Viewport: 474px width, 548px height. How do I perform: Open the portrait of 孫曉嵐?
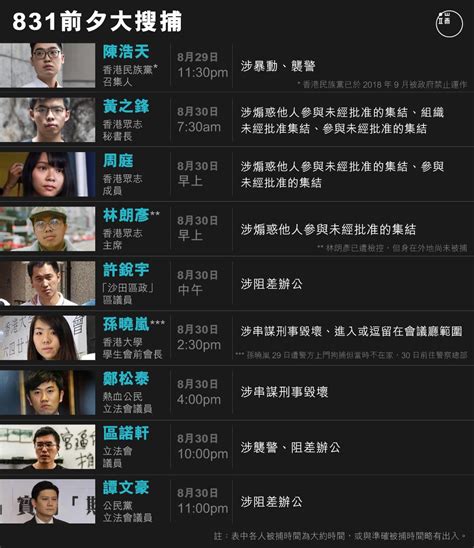coord(48,338)
